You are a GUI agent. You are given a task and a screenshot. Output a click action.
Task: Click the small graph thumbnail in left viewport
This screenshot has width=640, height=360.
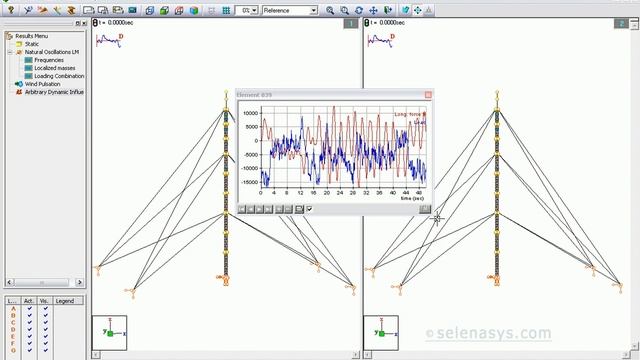click(x=109, y=40)
